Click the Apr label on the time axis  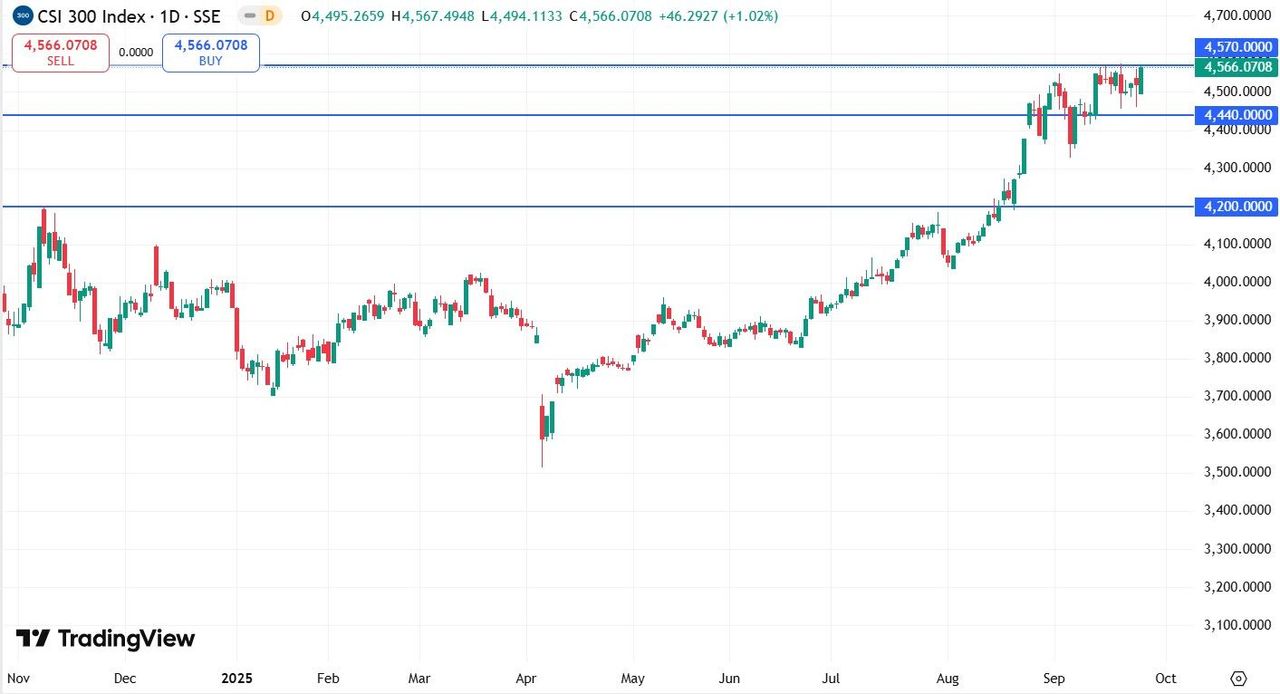pyautogui.click(x=527, y=678)
